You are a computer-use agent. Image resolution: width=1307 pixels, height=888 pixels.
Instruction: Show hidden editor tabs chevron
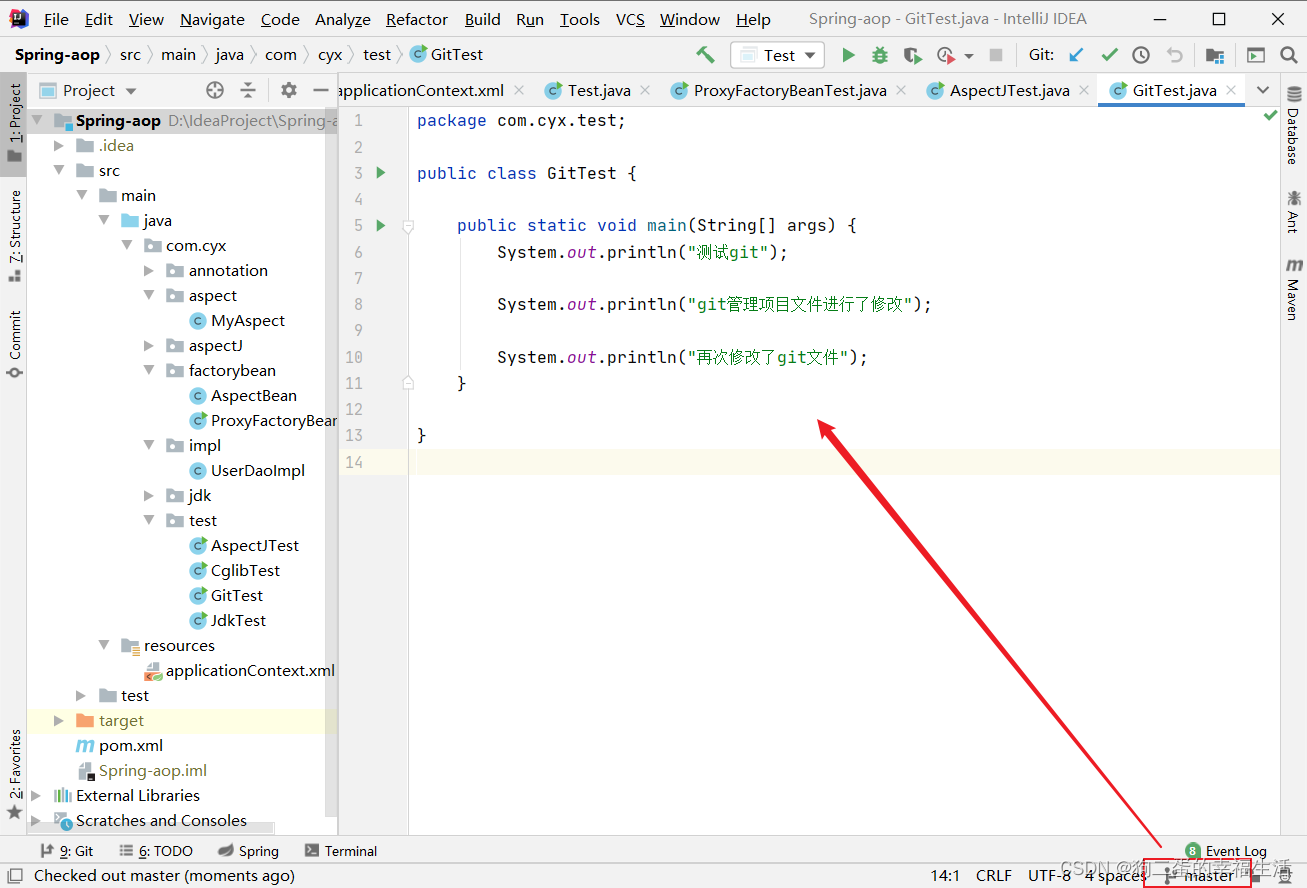(1263, 90)
